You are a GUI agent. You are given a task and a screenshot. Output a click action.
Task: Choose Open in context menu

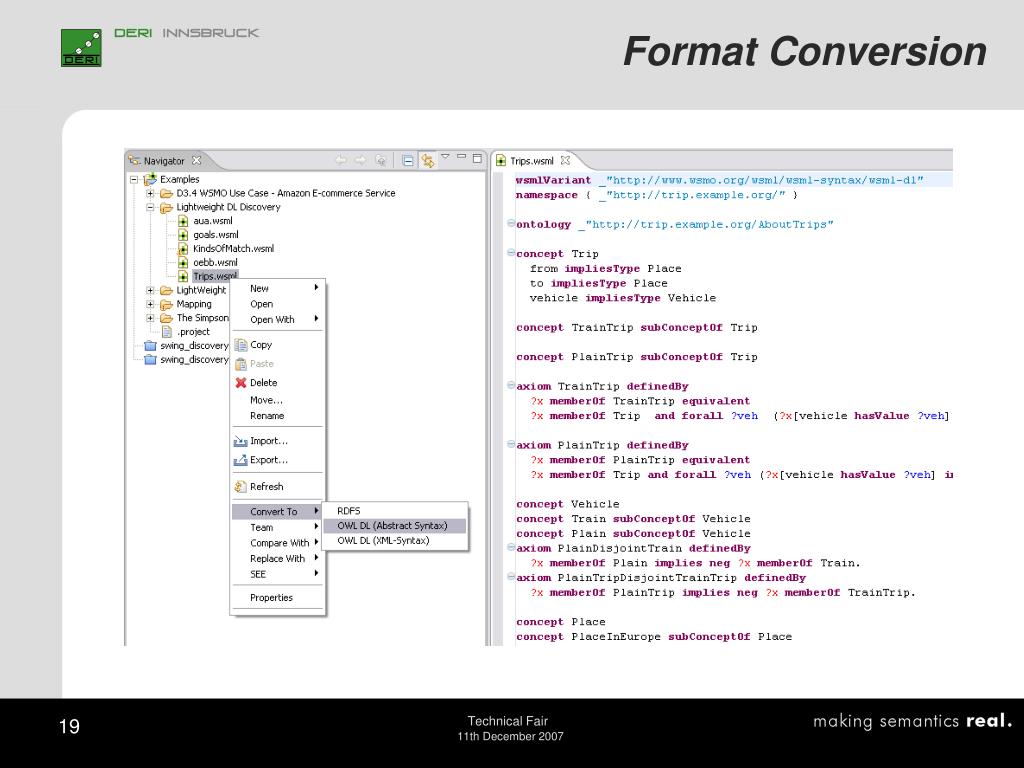point(278,304)
